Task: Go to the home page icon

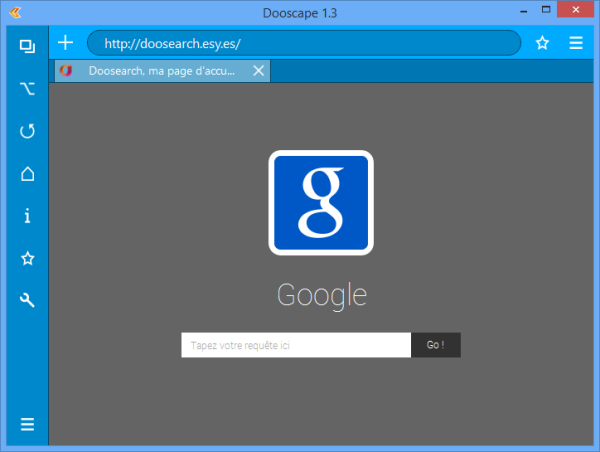Action: point(27,174)
